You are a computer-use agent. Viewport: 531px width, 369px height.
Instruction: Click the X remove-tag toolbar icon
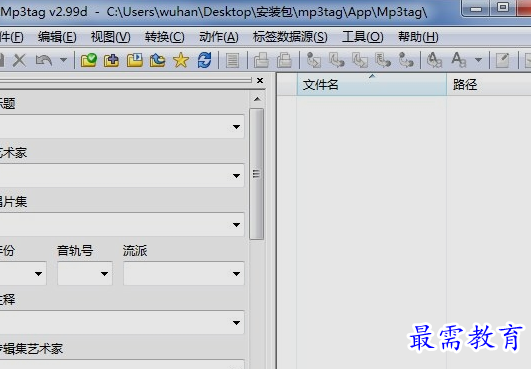pos(19,61)
